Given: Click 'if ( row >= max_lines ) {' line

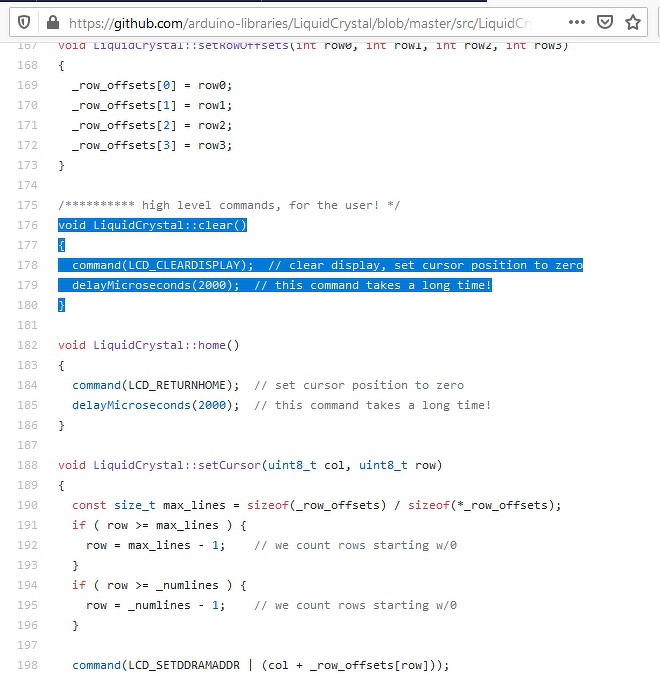Looking at the screenshot, I should pyautogui.click(x=159, y=525).
